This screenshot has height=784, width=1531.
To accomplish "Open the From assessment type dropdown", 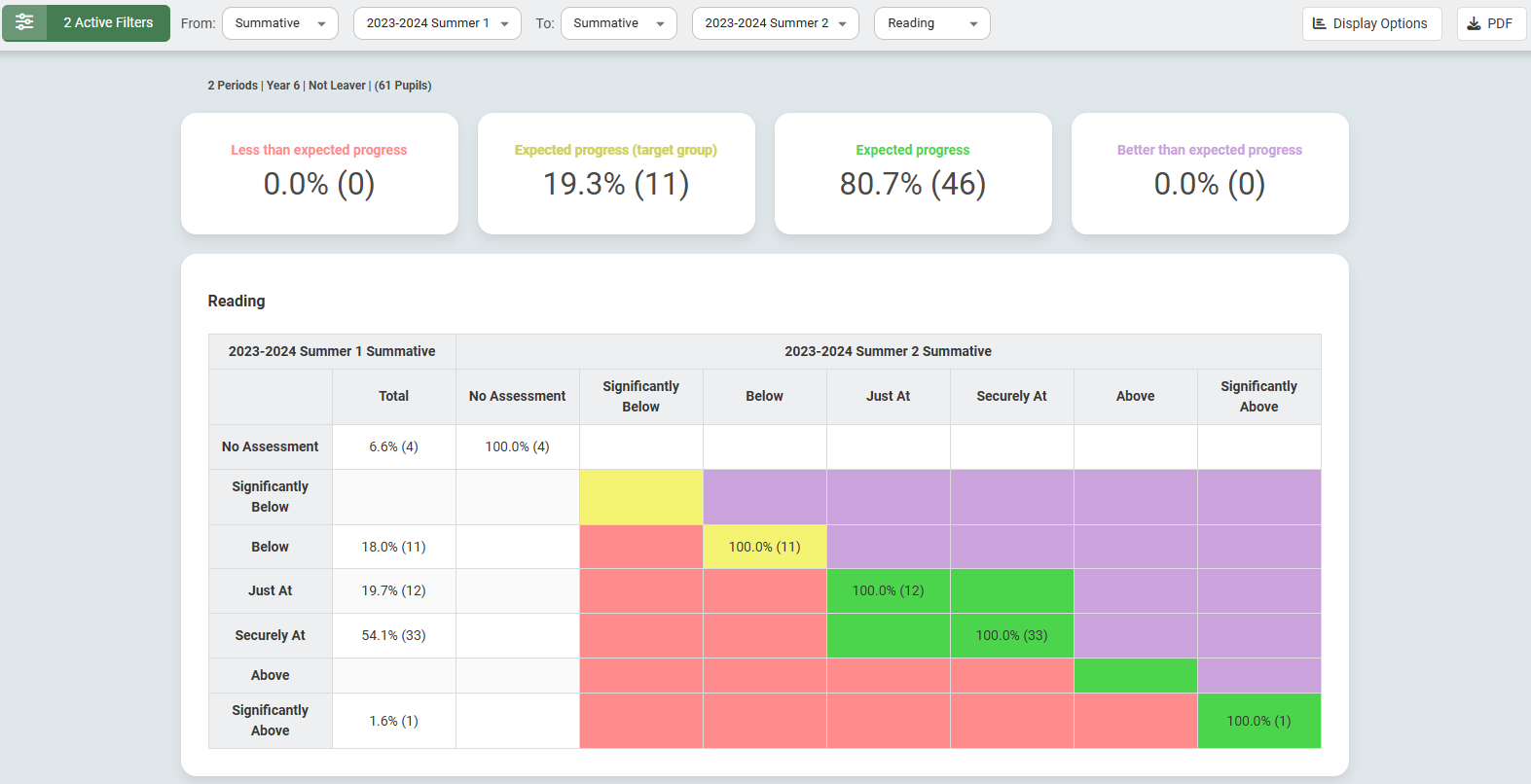I will tap(279, 23).
